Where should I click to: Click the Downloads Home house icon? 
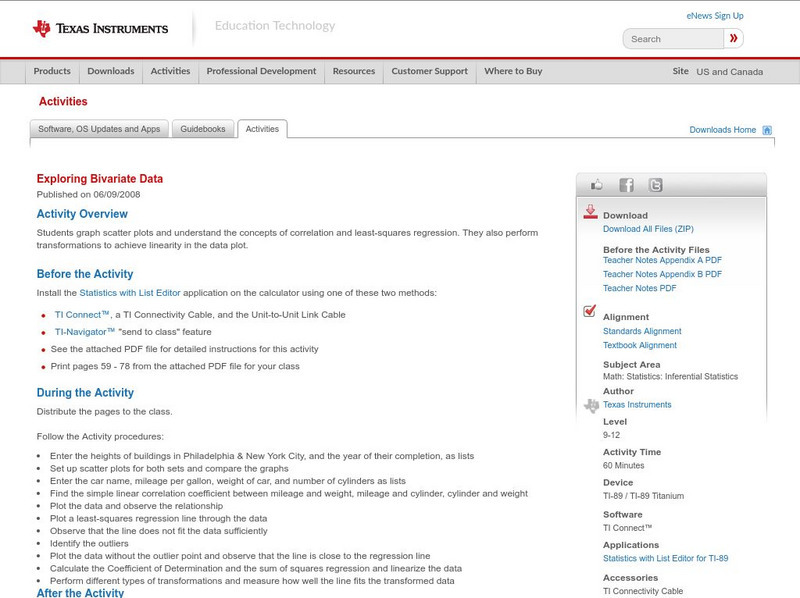[x=767, y=130]
